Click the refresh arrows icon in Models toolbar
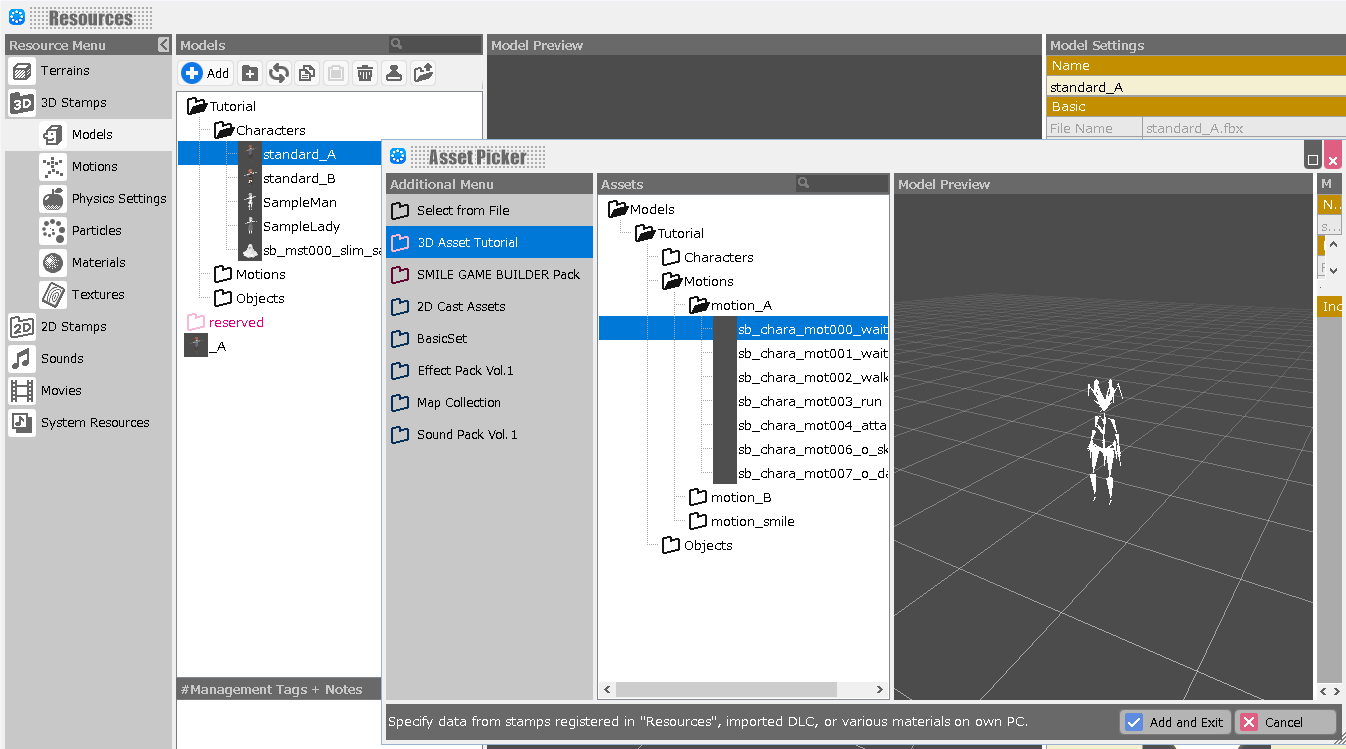The image size is (1346, 749). tap(279, 73)
